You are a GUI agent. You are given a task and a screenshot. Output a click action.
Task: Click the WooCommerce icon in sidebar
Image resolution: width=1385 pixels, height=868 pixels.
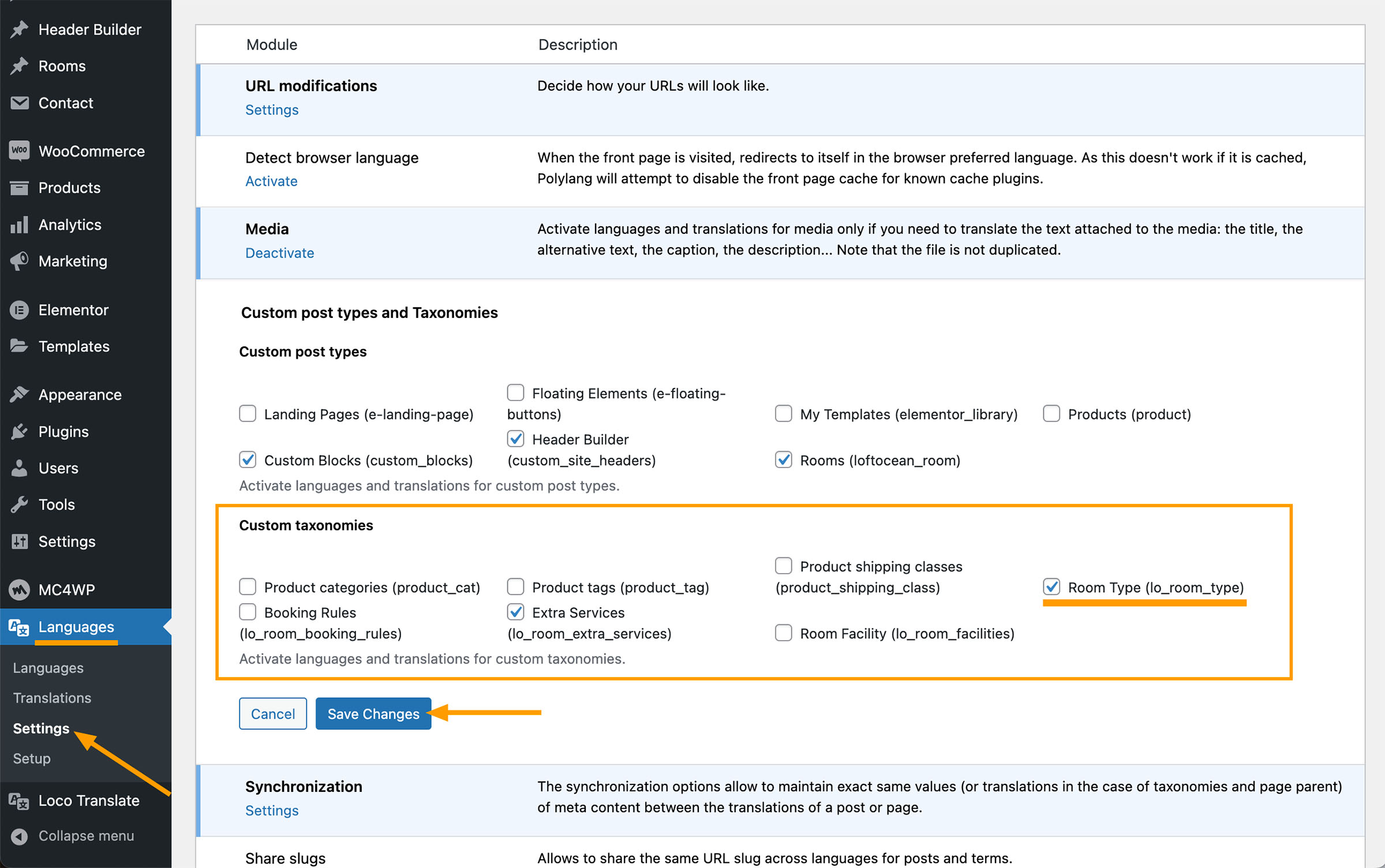(19, 151)
